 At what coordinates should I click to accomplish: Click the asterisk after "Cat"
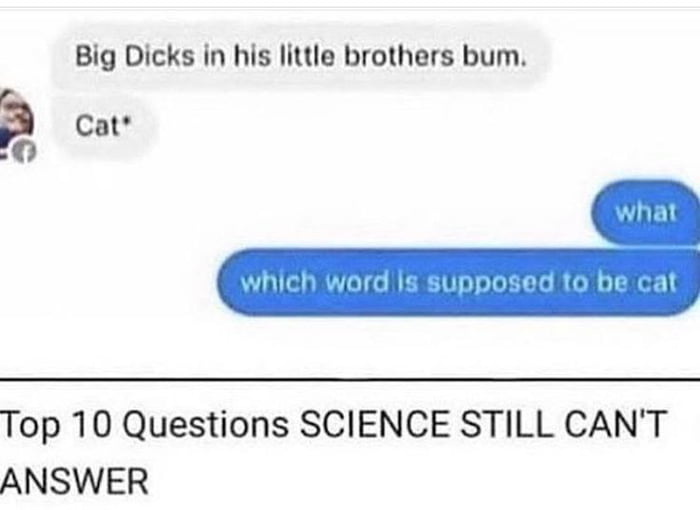click(125, 118)
